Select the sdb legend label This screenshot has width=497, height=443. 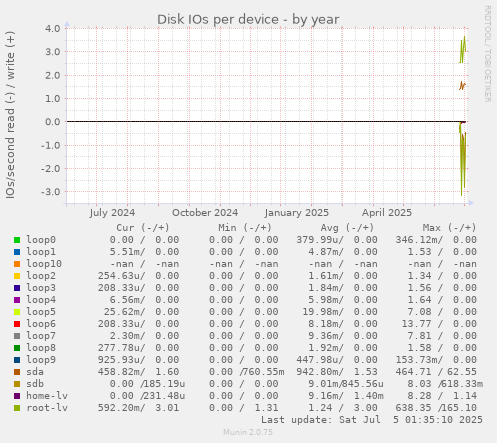(35, 384)
